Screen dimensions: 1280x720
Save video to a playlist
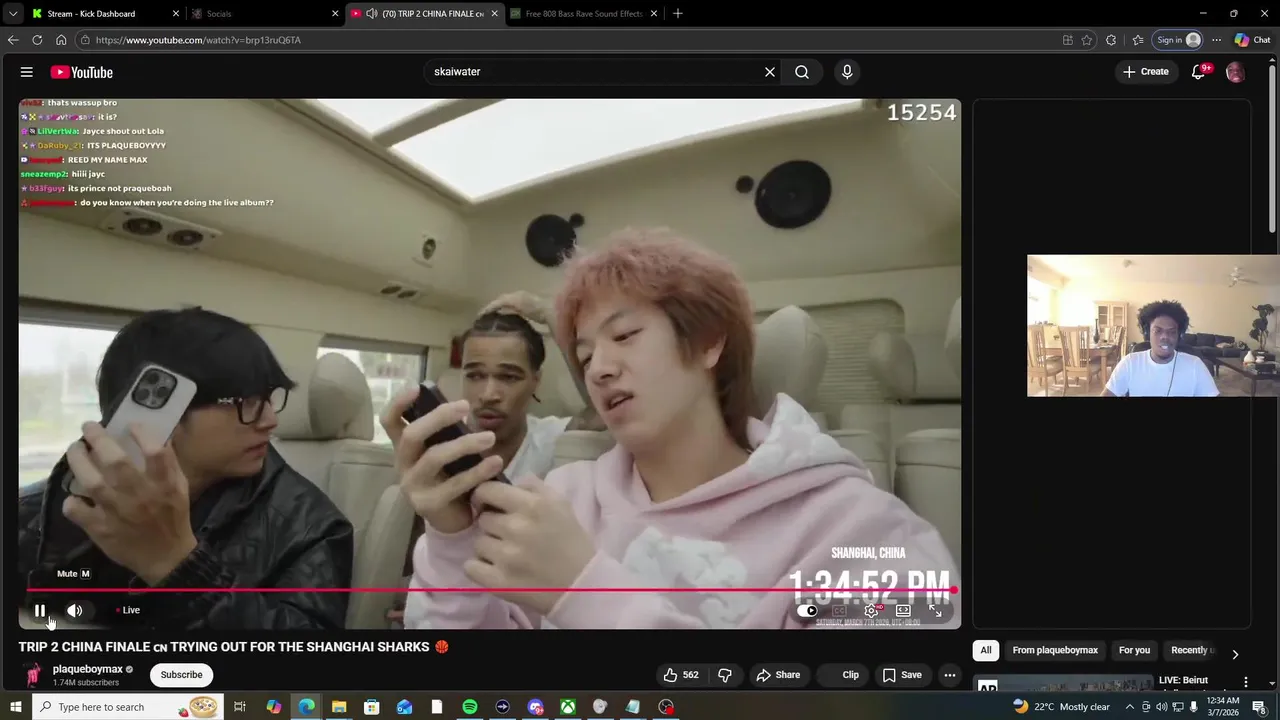902,675
